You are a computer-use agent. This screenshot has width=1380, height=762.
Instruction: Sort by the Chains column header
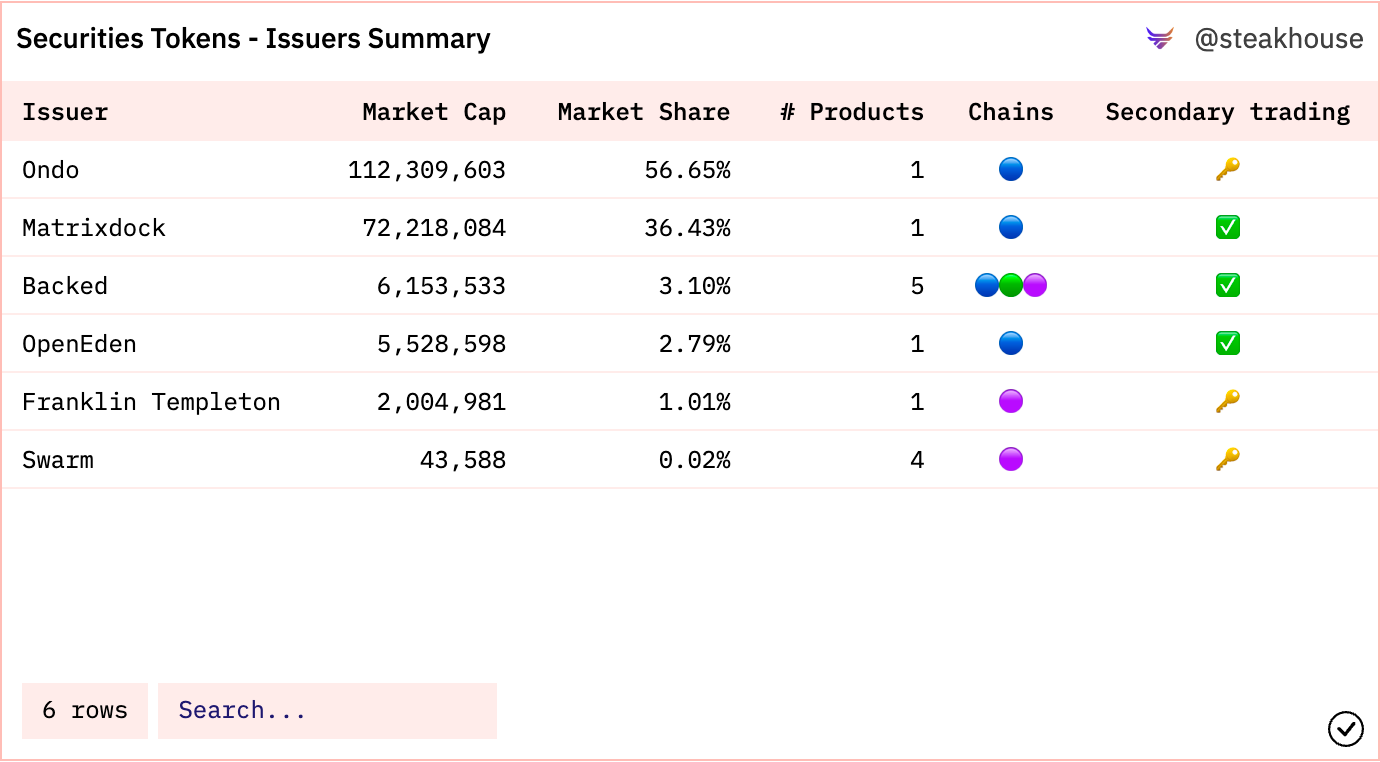(1011, 112)
